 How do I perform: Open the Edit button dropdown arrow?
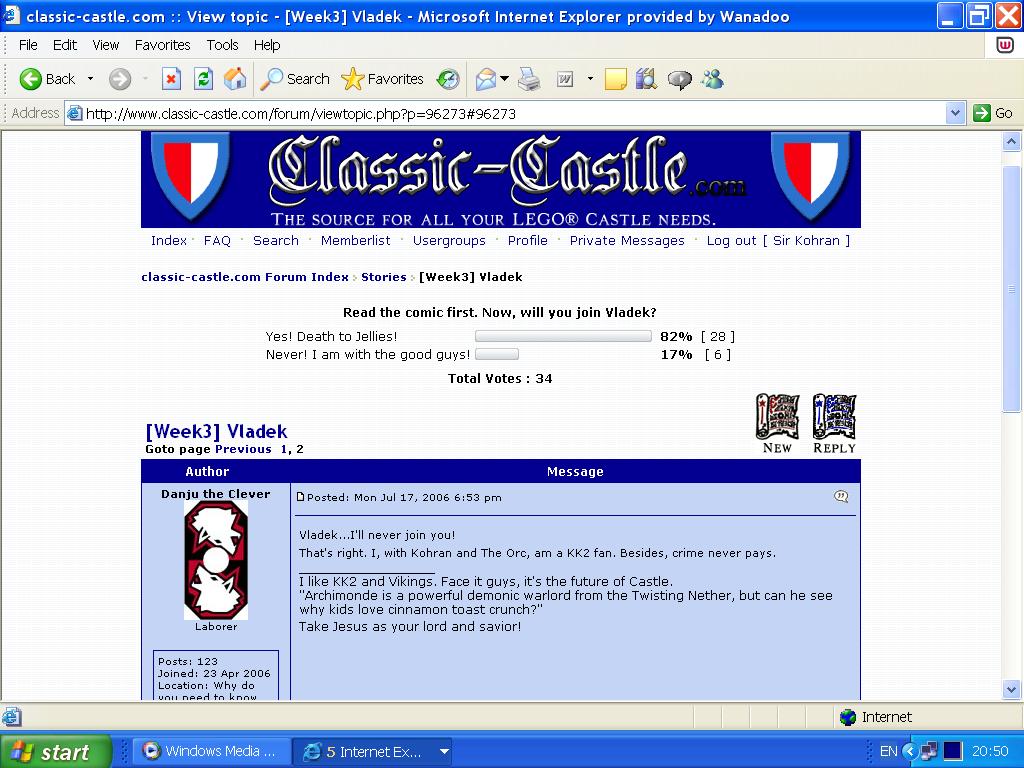pyautogui.click(x=590, y=79)
